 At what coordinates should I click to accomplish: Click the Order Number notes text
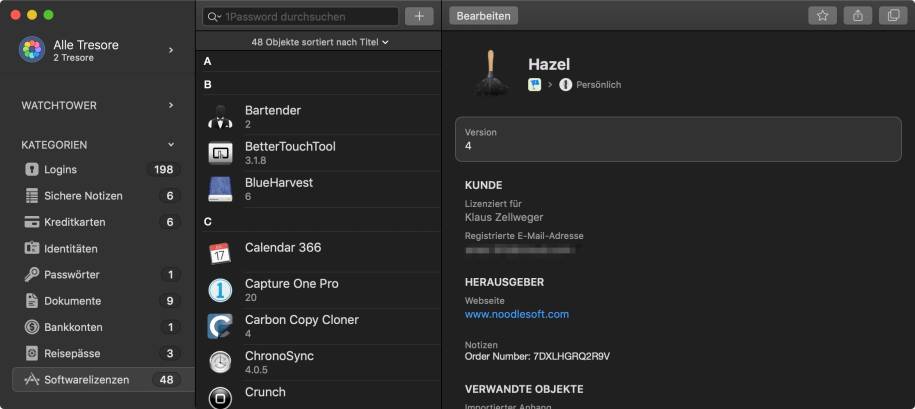pos(537,356)
